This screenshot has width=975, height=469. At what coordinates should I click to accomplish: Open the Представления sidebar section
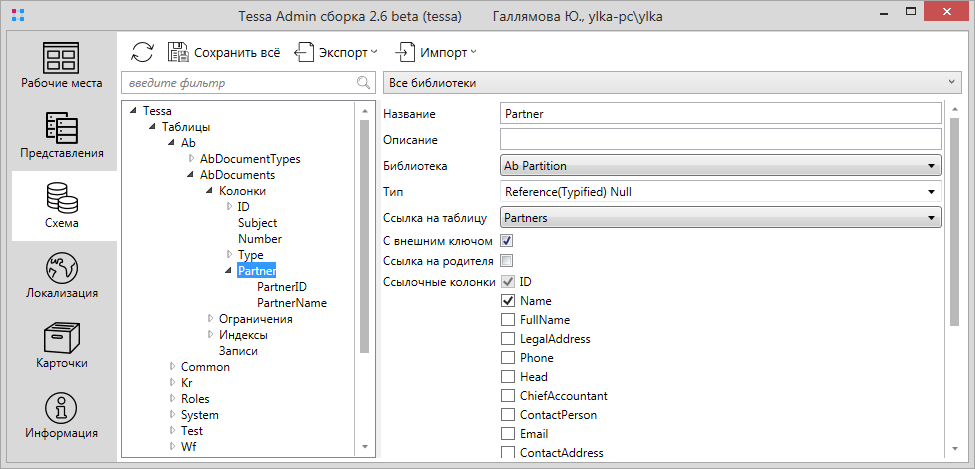tap(62, 135)
